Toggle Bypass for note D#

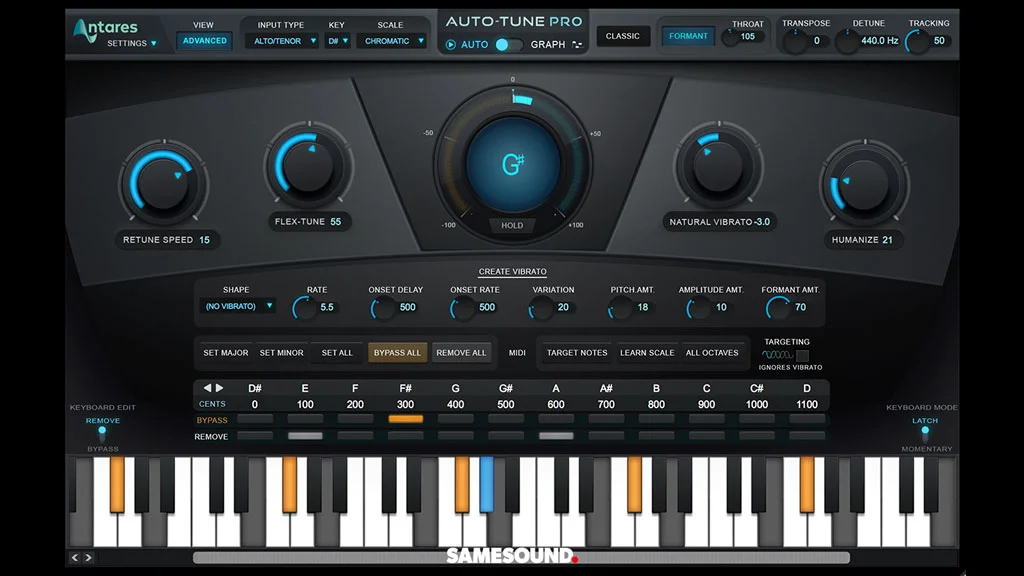click(x=255, y=419)
